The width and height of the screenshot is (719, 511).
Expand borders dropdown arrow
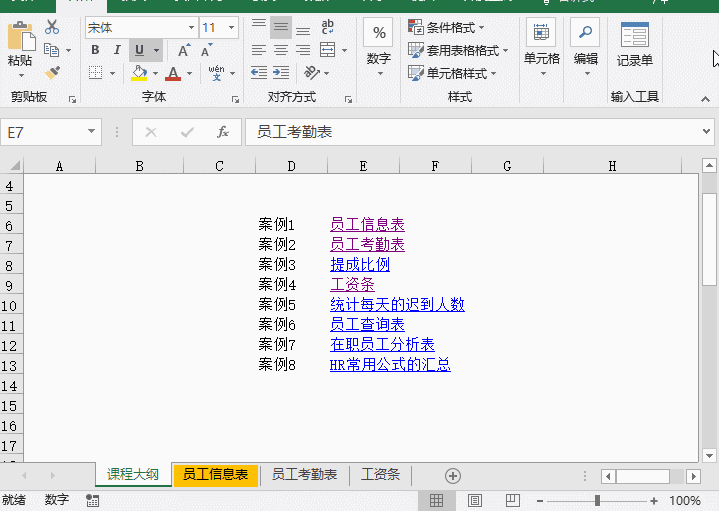[112, 73]
